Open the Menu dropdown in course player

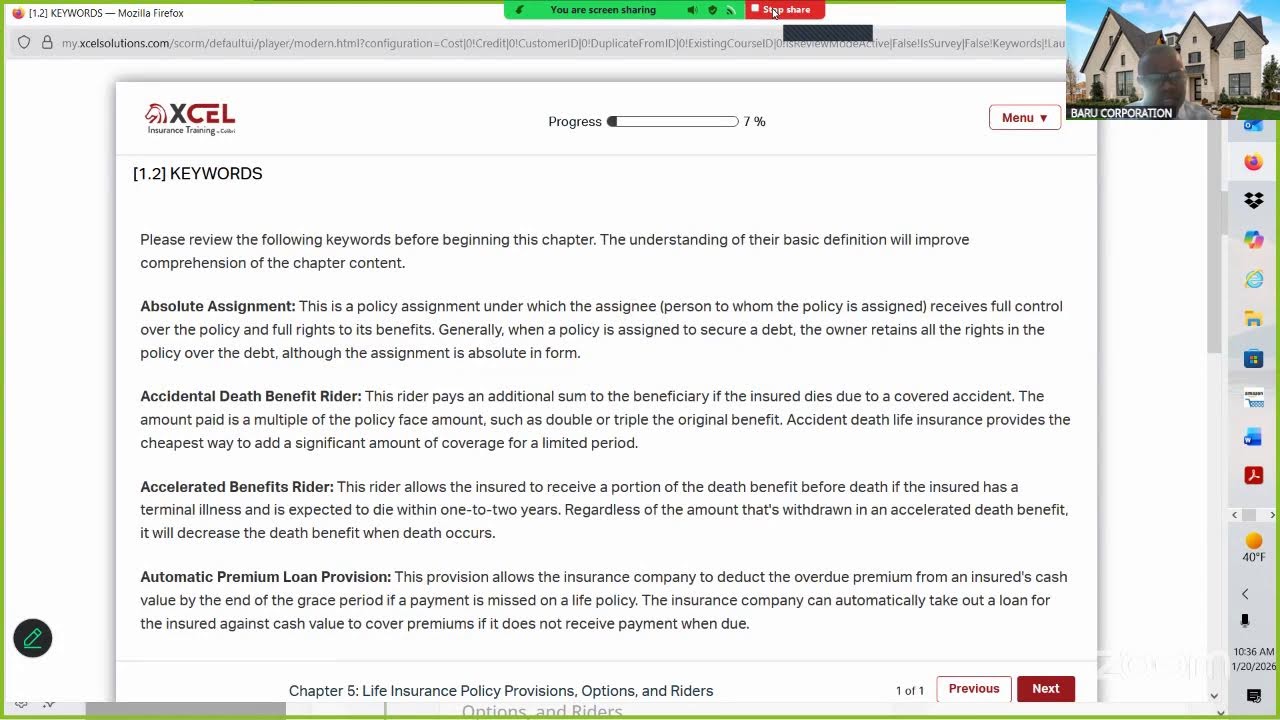(1025, 118)
